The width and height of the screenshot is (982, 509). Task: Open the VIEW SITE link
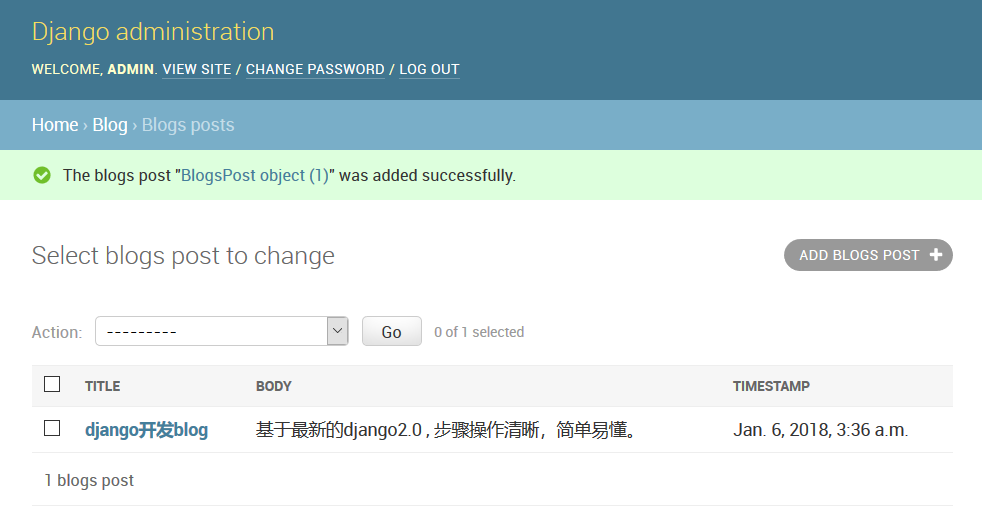(x=196, y=69)
